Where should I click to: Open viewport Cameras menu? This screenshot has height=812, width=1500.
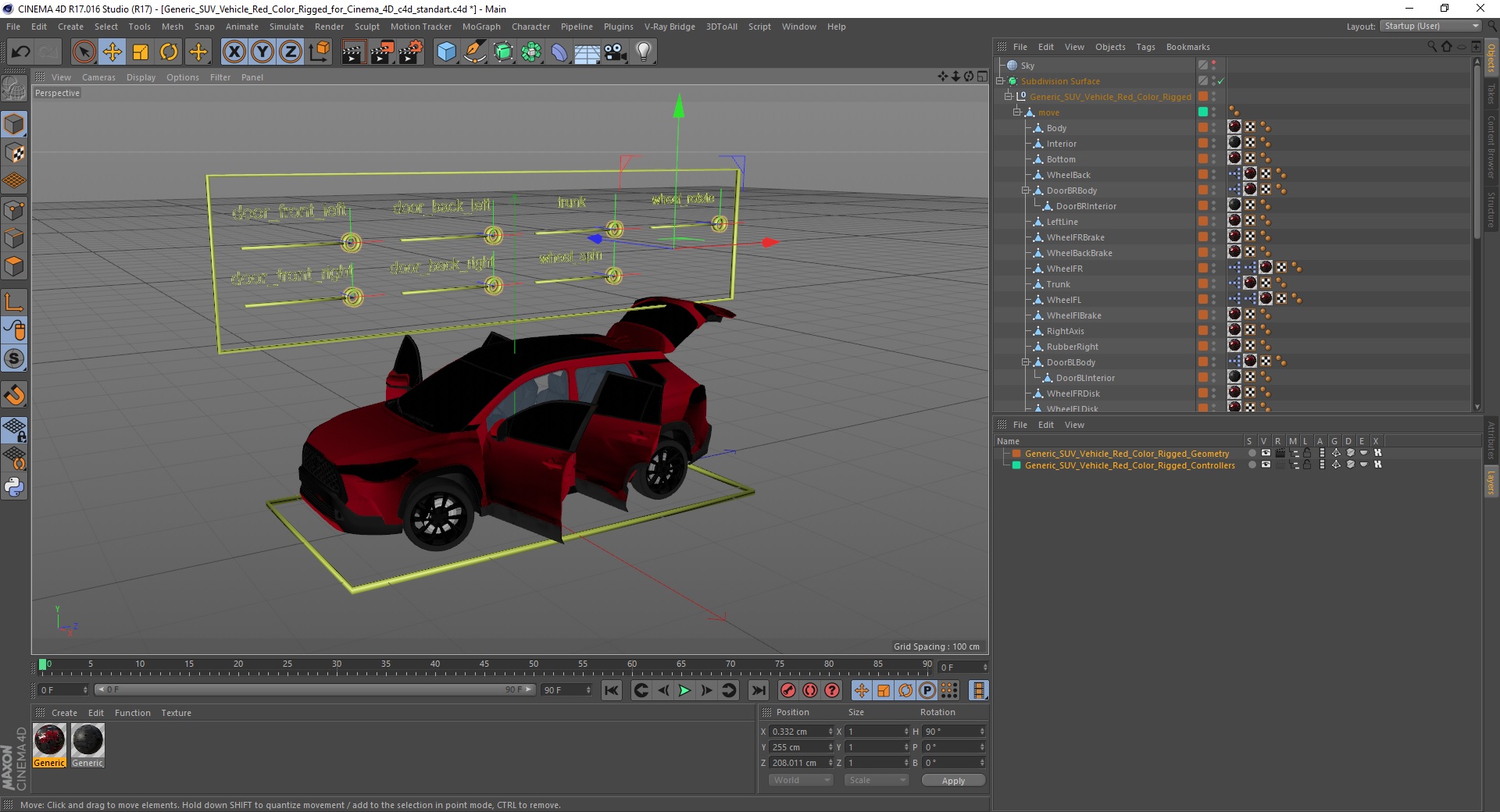pos(98,77)
